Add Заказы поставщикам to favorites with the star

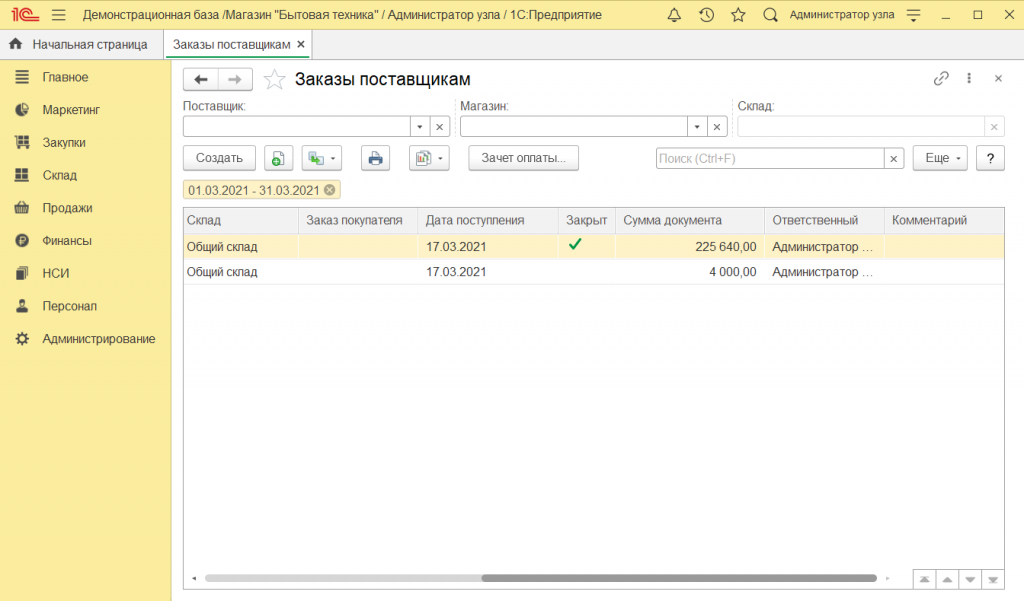pos(275,80)
